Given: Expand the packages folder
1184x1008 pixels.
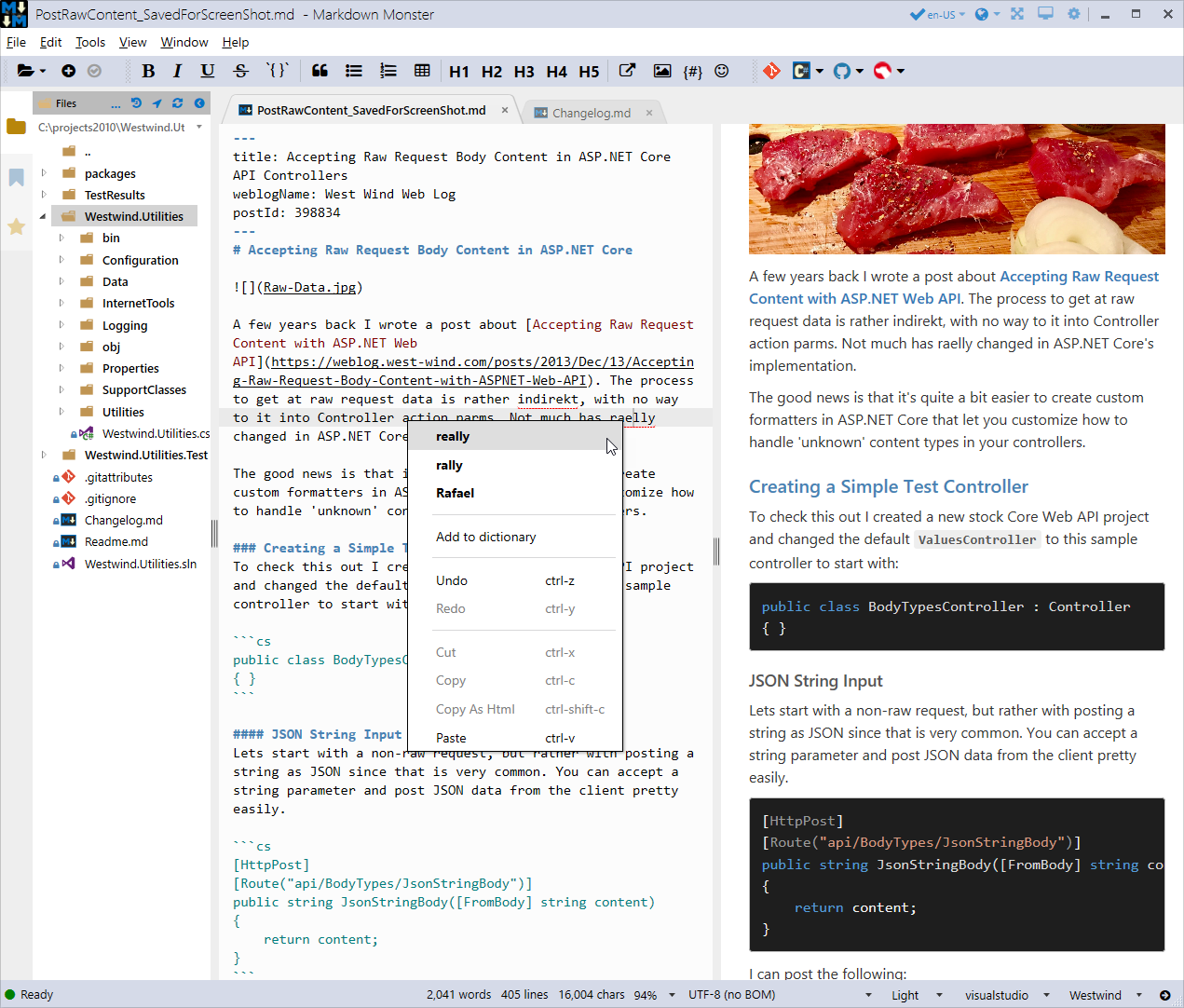Looking at the screenshot, I should [x=44, y=173].
